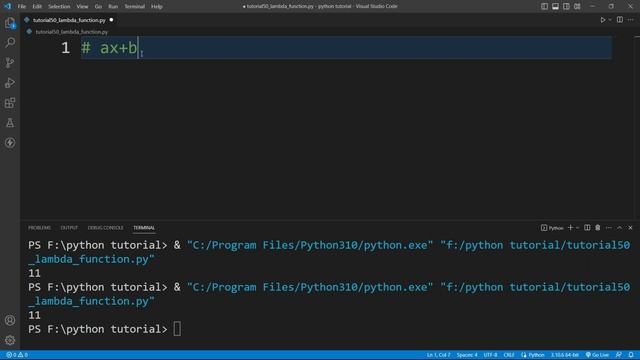640x360 pixels.
Task: Maximize the terminal panel size
Action: point(619,227)
